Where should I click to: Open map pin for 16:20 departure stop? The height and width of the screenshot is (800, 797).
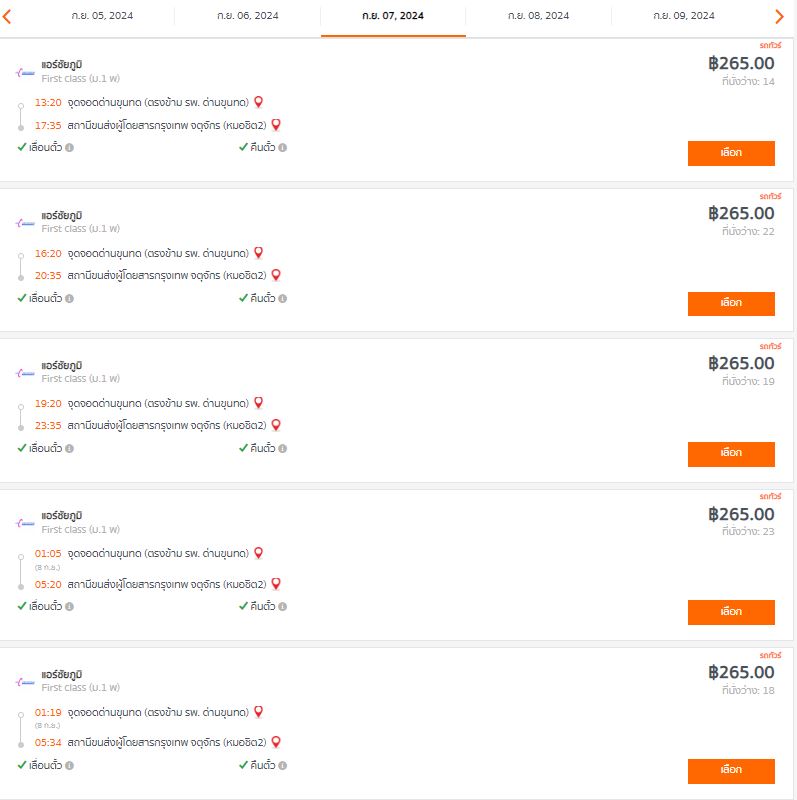pyautogui.click(x=259, y=253)
